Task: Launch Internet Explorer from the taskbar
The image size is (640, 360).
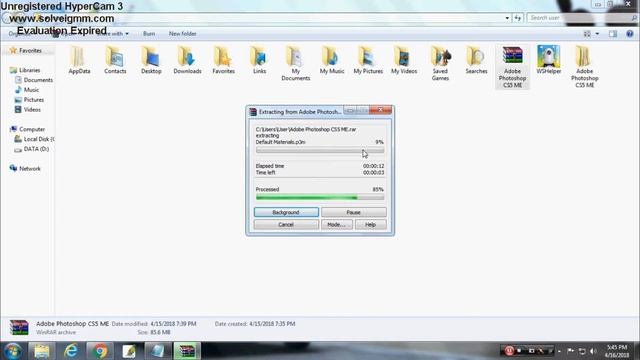Action: tap(71, 351)
